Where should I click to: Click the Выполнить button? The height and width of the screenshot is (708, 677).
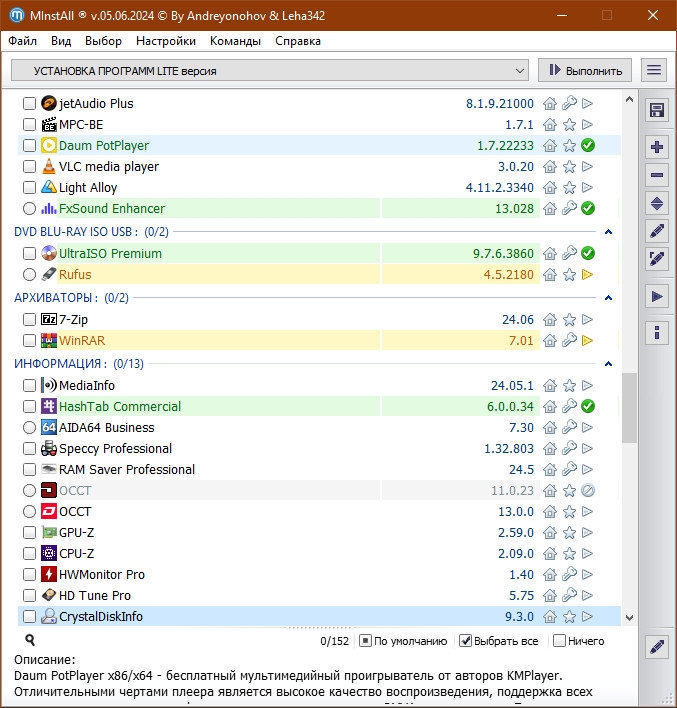[585, 70]
